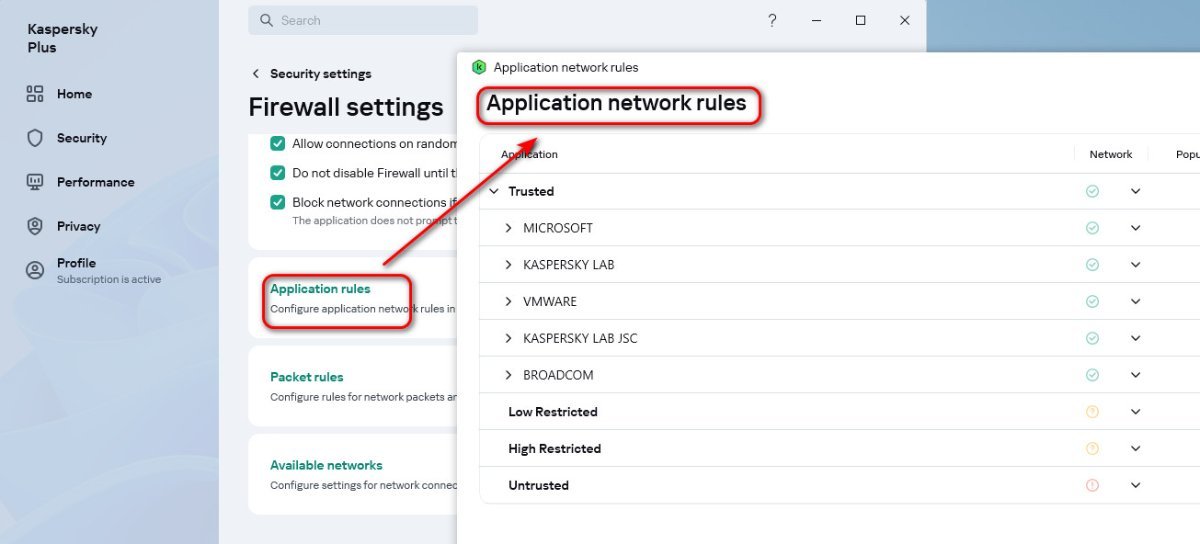Sort by Network column header
Image resolution: width=1200 pixels, height=544 pixels.
(x=1111, y=154)
